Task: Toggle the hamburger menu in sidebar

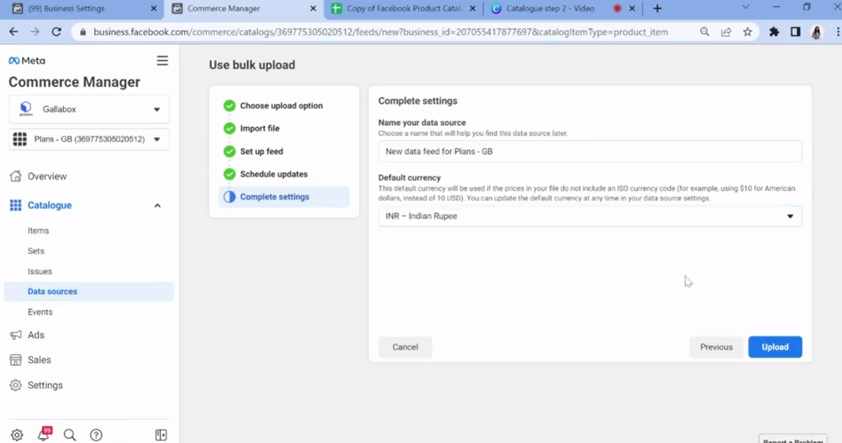Action: point(162,61)
